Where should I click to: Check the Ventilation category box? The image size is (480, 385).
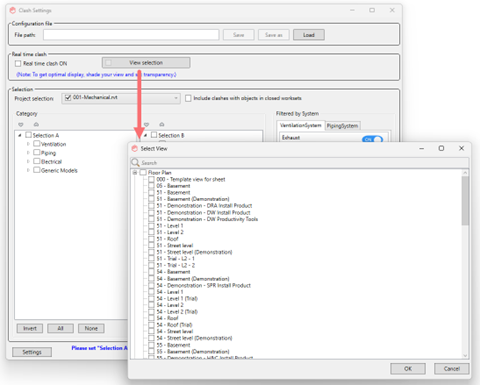coord(37,144)
